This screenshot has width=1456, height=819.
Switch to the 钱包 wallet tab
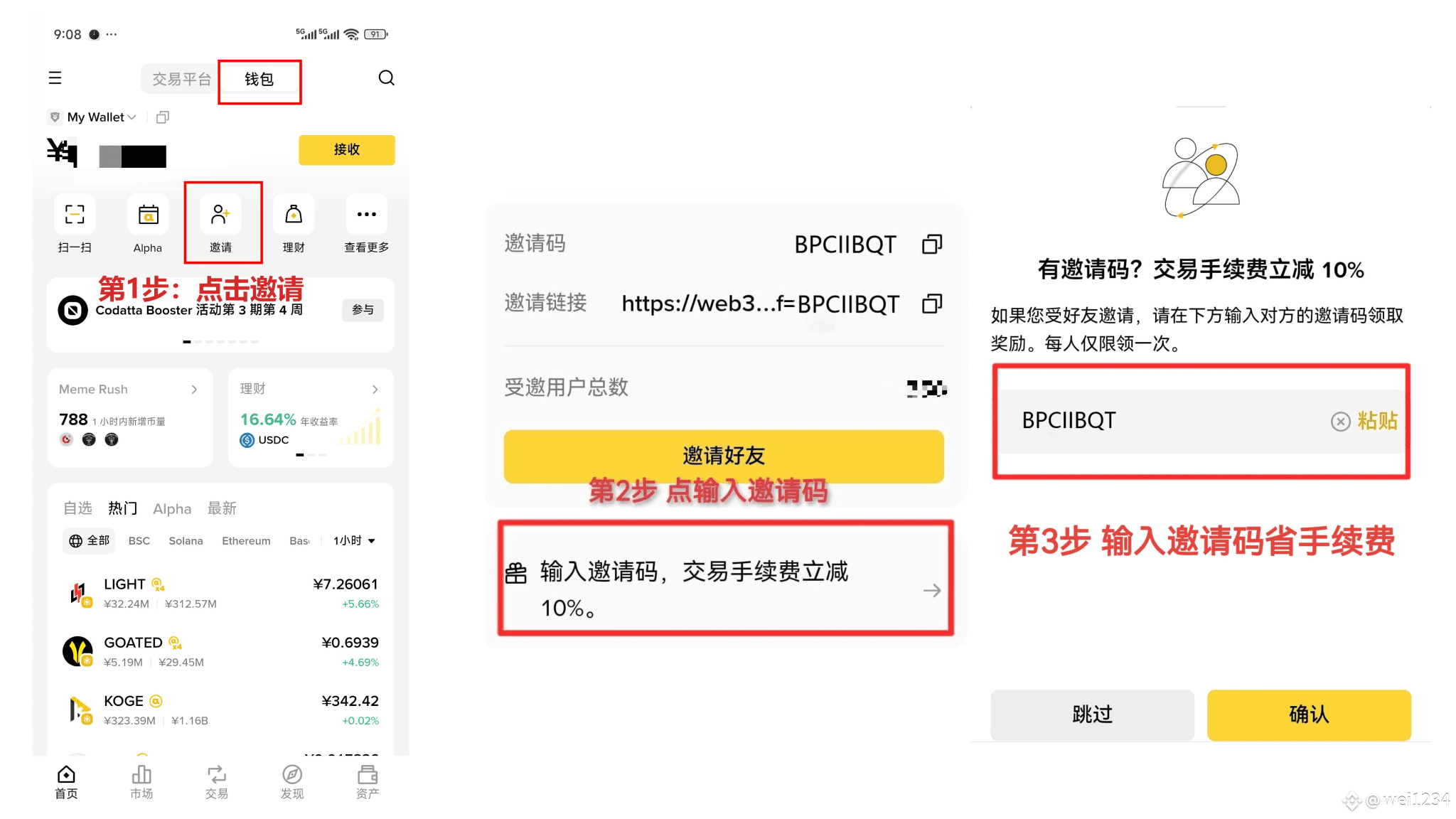[x=259, y=80]
